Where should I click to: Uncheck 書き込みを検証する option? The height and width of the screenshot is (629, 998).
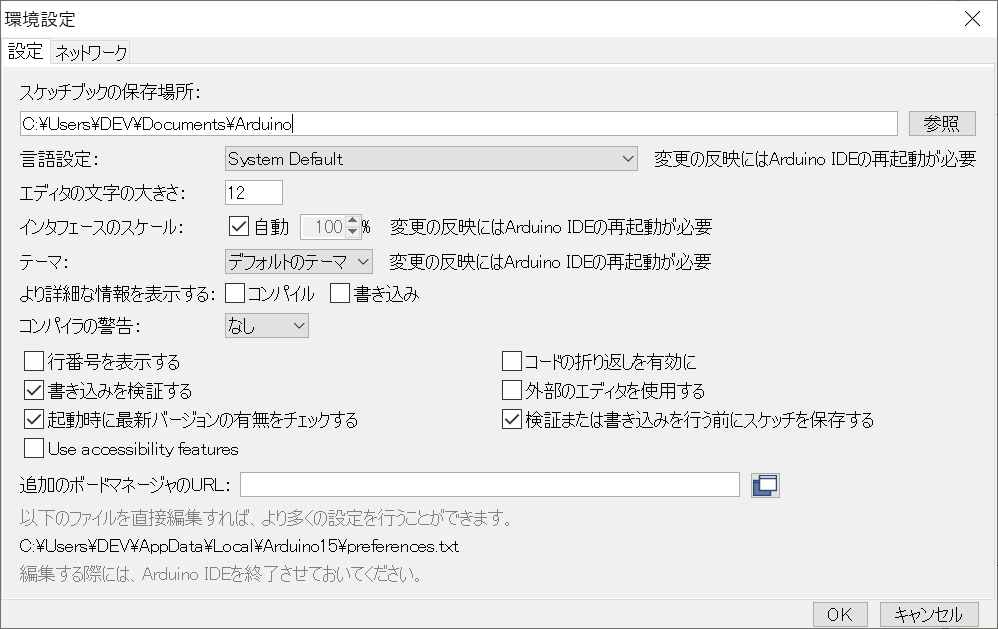[x=34, y=390]
